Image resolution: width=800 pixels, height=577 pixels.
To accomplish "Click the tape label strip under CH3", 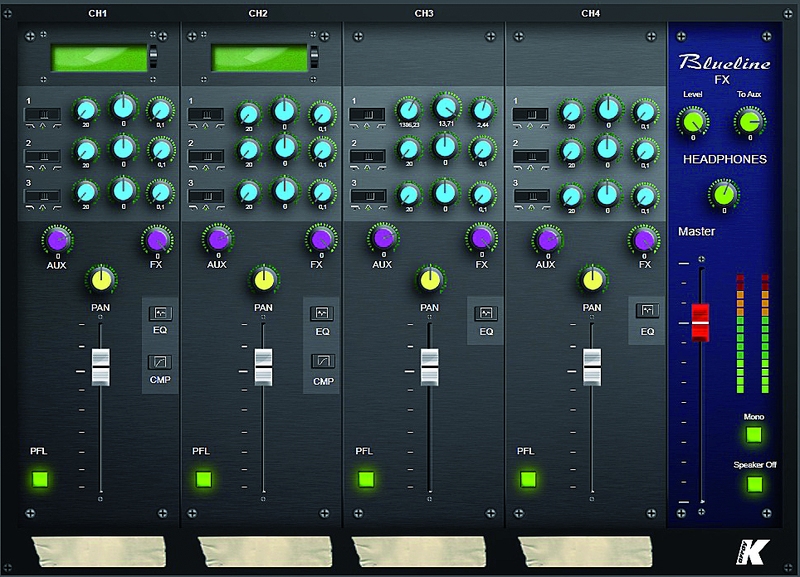I will click(x=419, y=551).
